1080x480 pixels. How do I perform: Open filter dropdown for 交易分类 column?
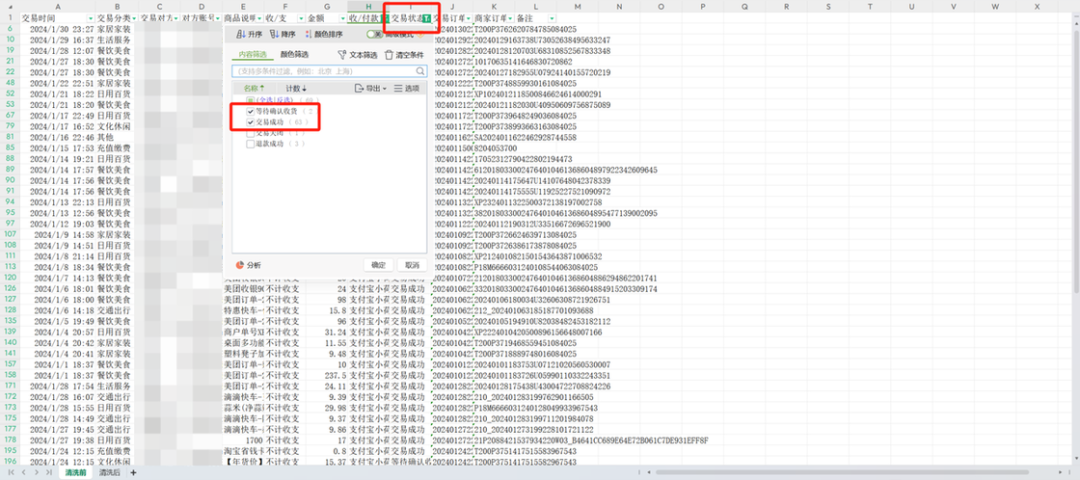[134, 17]
